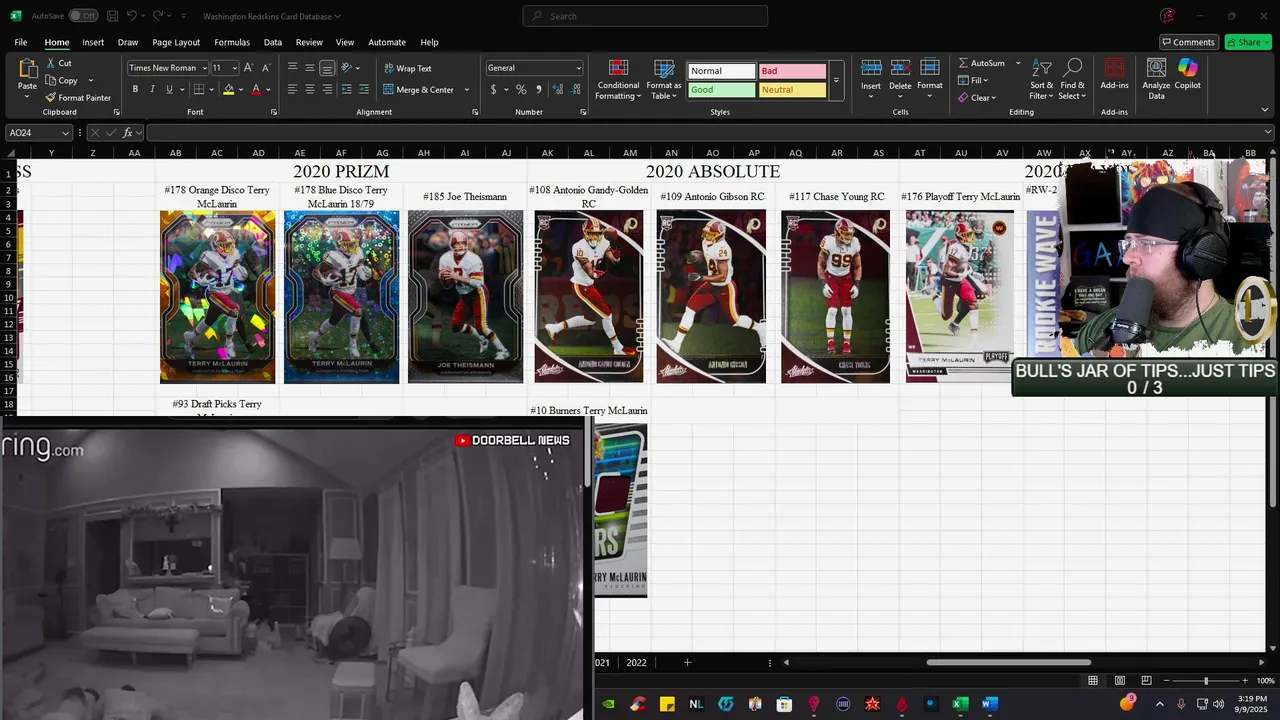Toggle Align Right horizontal alignment
1280x720 pixels.
[327, 89]
